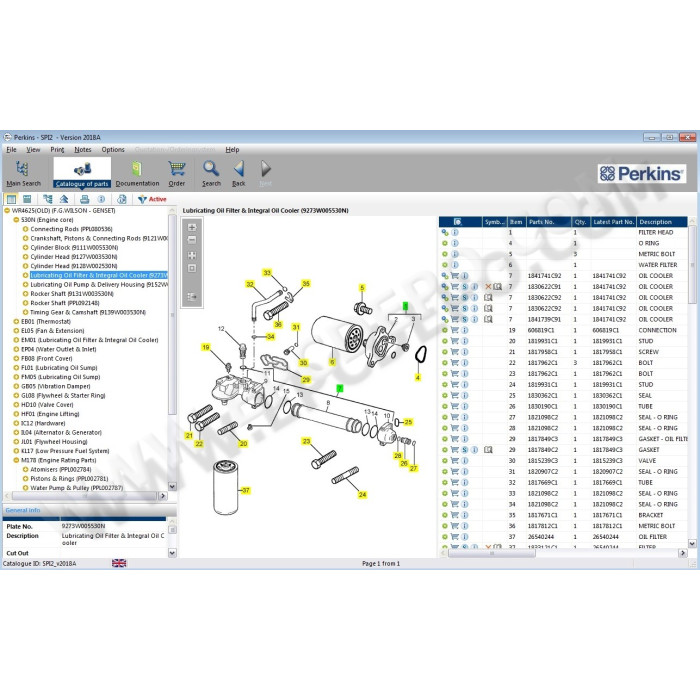Collapse the M178 Engine Rating Parts node
Screen dimensions: 700x700
16,460
